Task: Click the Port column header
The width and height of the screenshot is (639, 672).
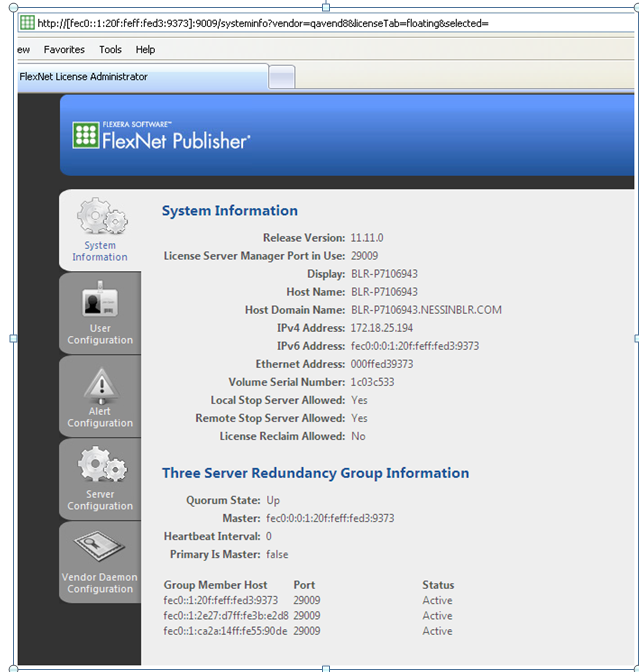Action: 304,585
